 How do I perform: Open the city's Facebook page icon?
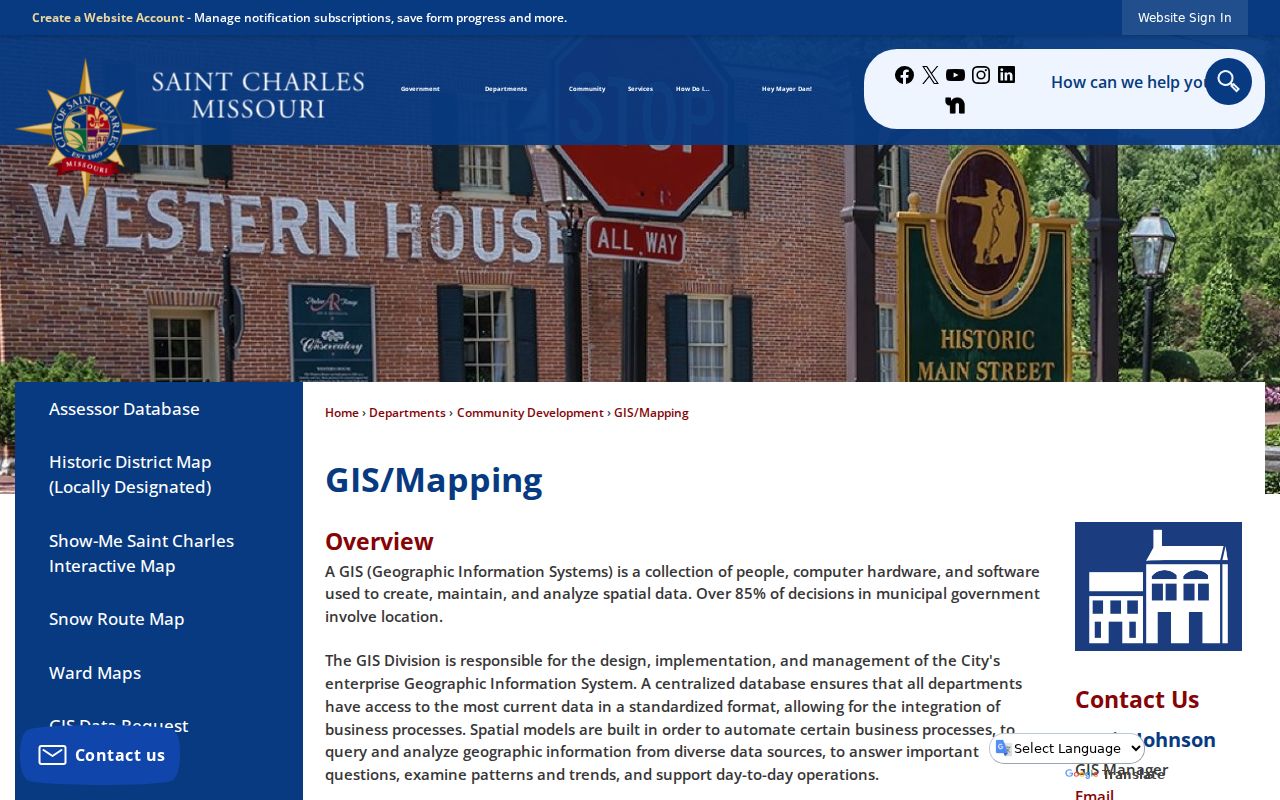904,75
